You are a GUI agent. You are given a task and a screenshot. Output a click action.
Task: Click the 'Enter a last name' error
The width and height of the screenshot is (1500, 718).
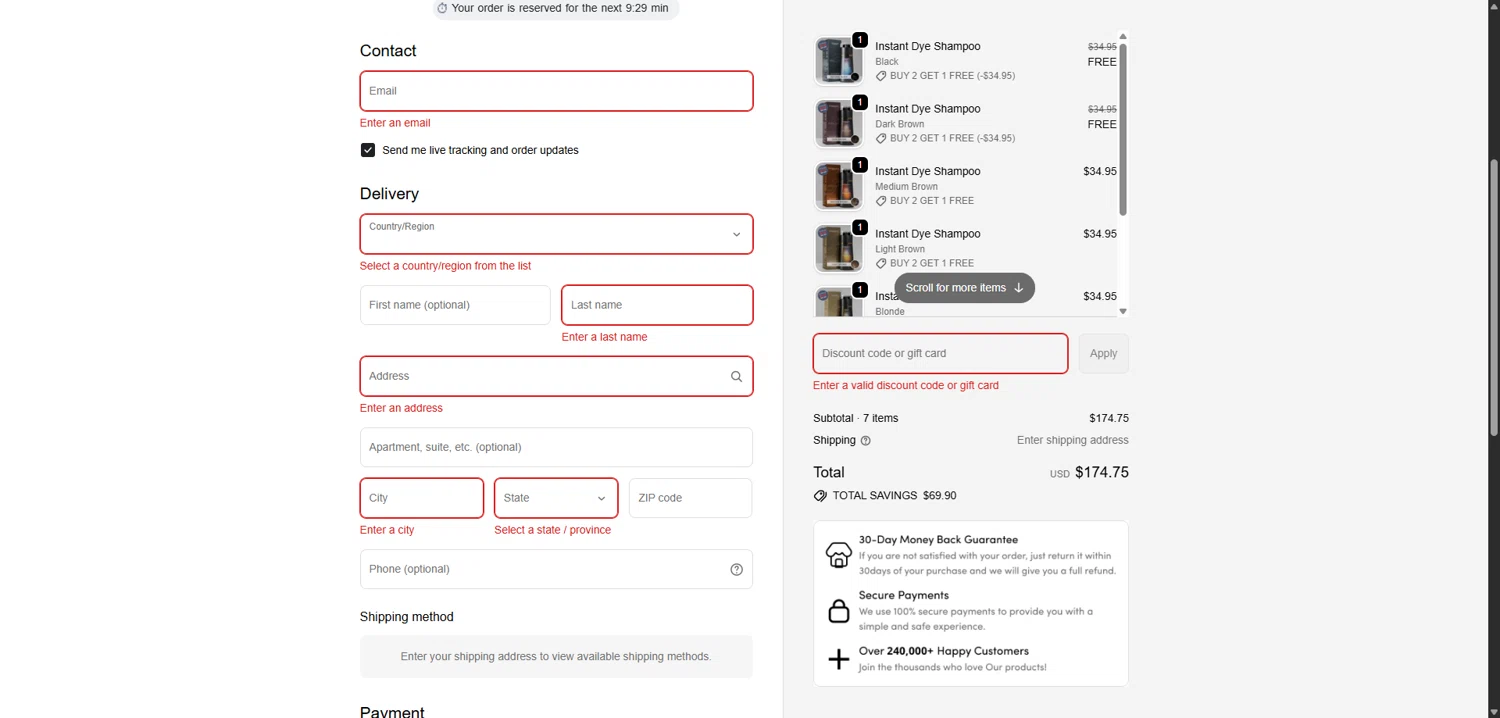(x=604, y=337)
